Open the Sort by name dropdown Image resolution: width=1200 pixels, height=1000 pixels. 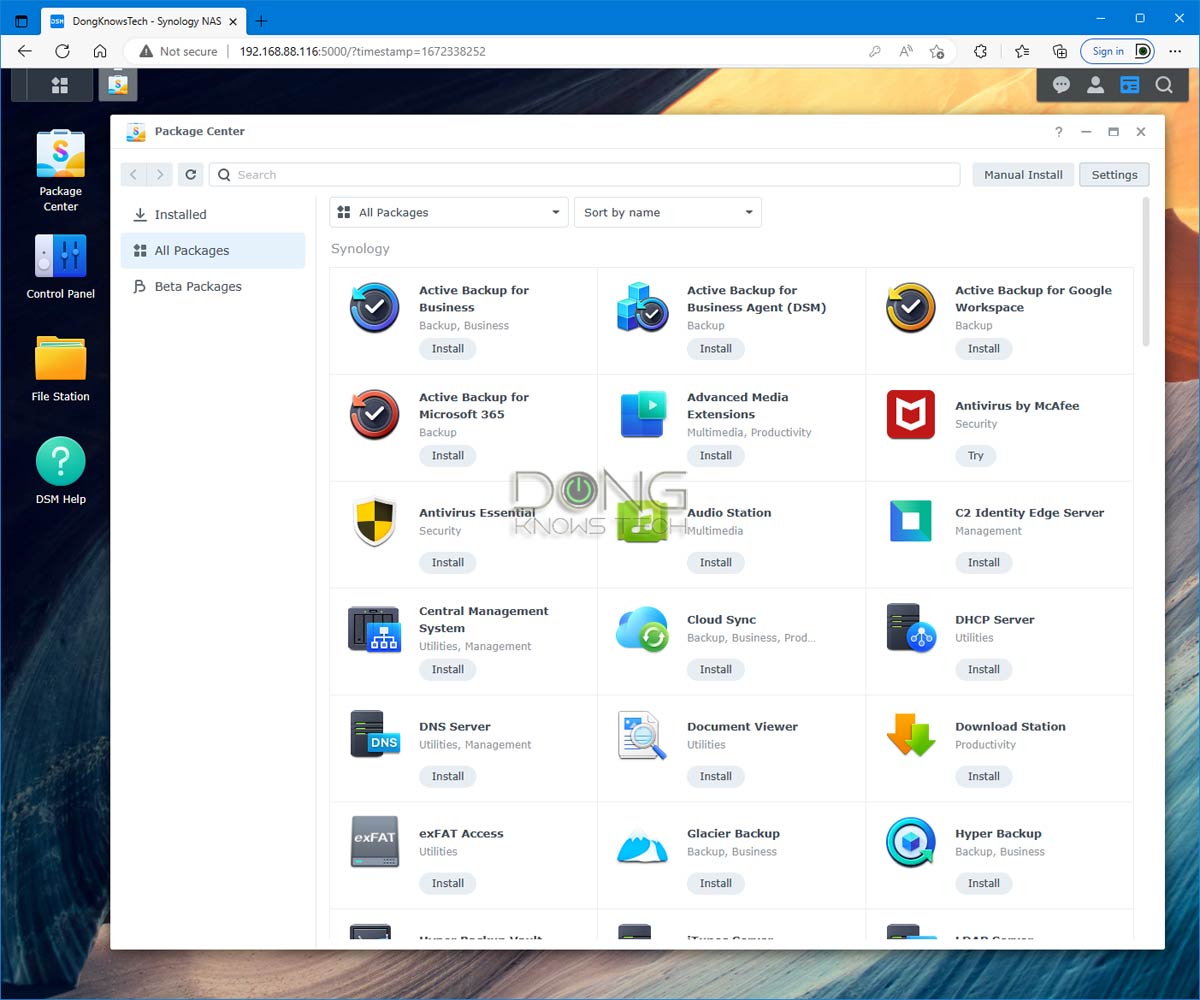(667, 213)
